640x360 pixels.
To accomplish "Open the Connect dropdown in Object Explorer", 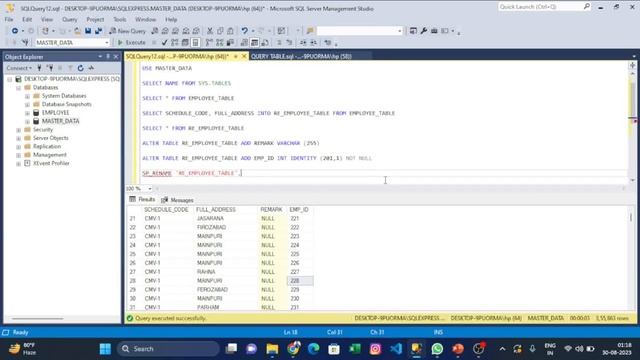I will pyautogui.click(x=19, y=68).
